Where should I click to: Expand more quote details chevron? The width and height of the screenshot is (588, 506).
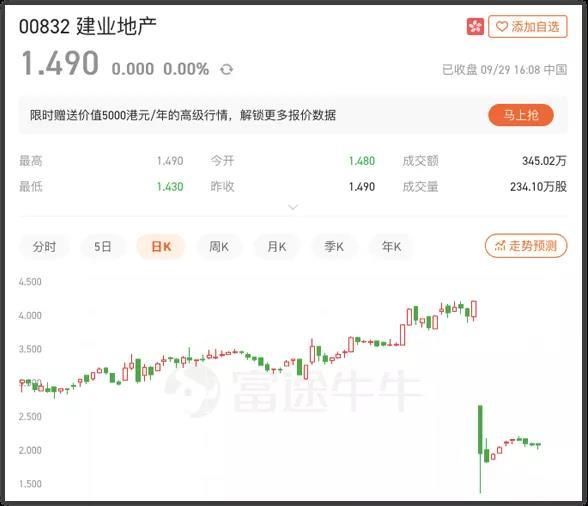tap(293, 207)
